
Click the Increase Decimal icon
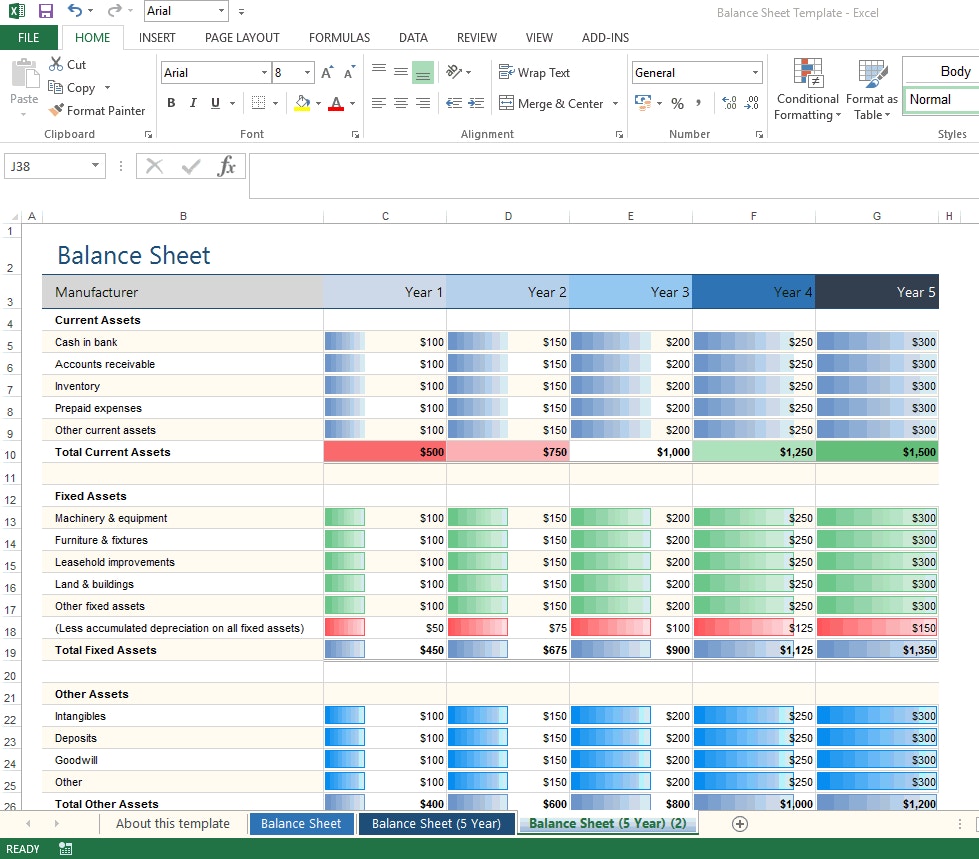(x=729, y=103)
